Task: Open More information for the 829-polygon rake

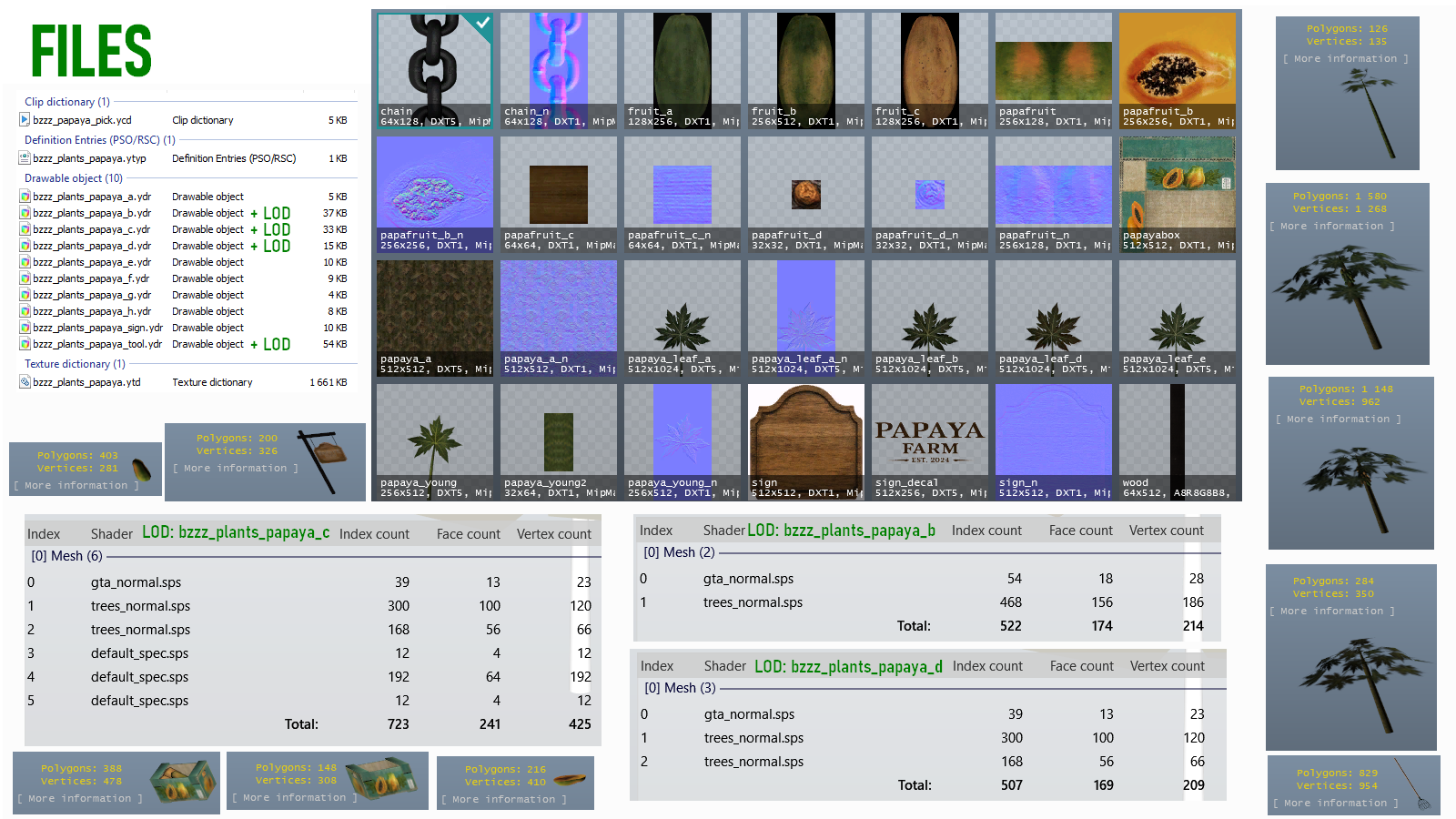Action: pos(1336,803)
